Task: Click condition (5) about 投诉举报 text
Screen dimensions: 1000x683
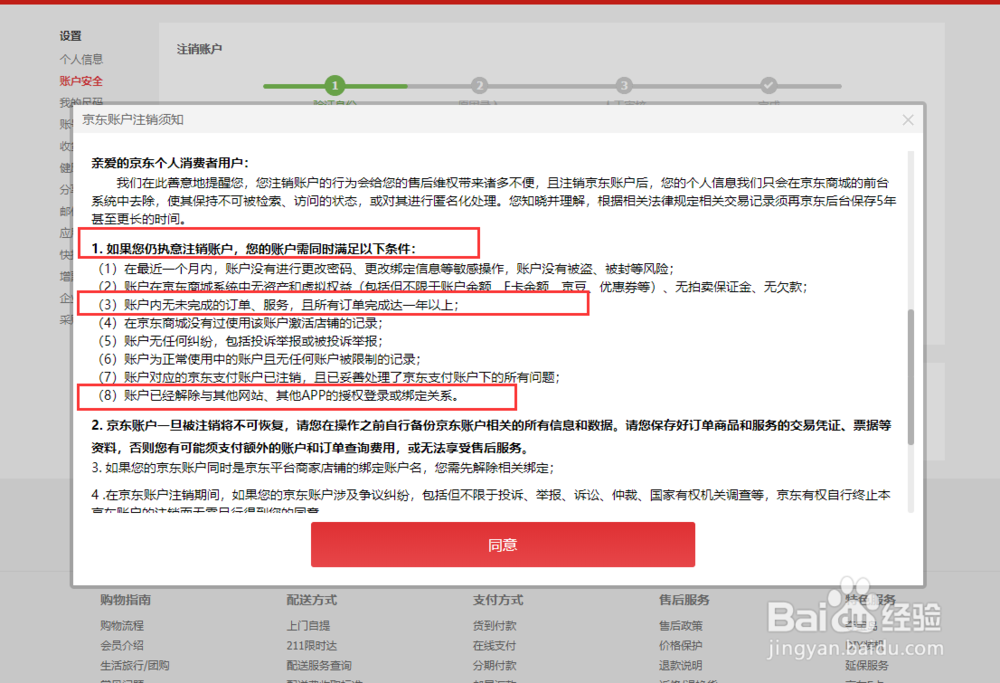Action: pos(240,341)
